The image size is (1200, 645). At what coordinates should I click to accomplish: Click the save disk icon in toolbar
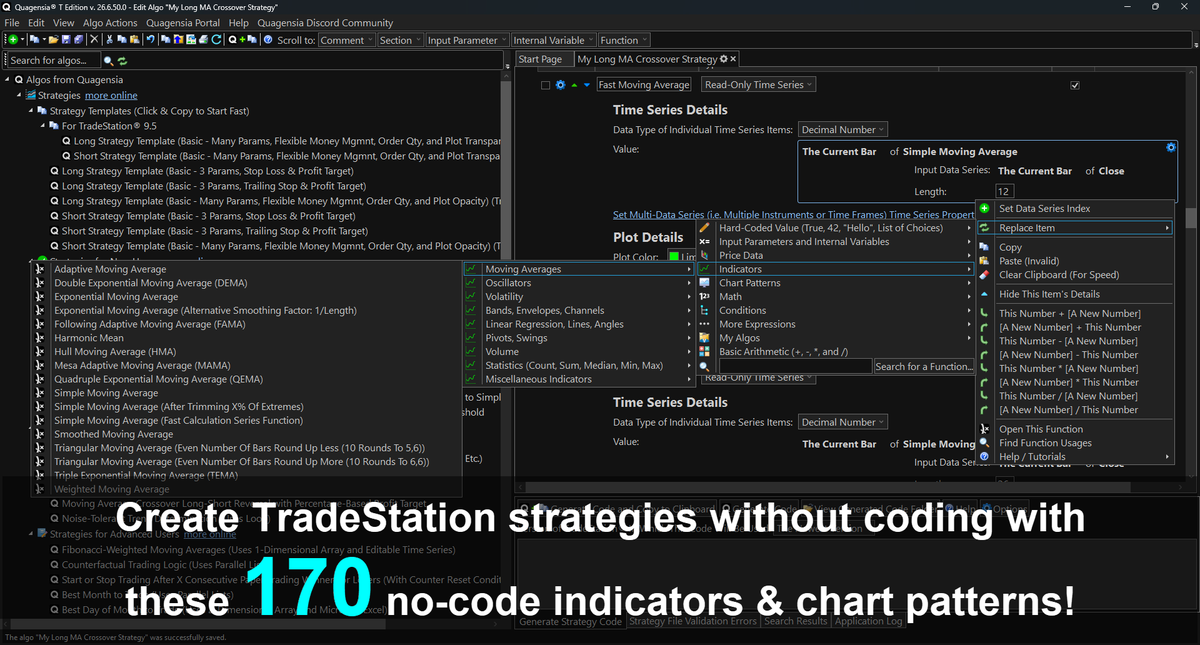coord(66,40)
